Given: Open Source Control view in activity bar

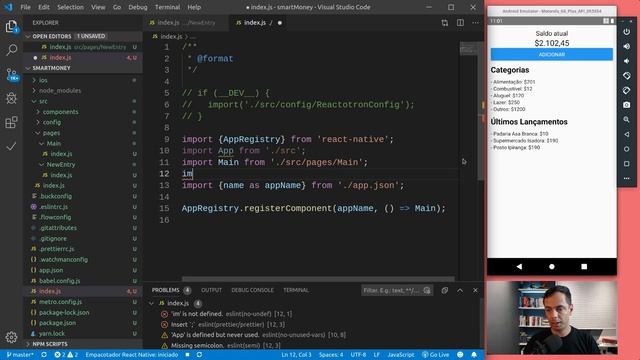Looking at the screenshot, I should click(12, 75).
